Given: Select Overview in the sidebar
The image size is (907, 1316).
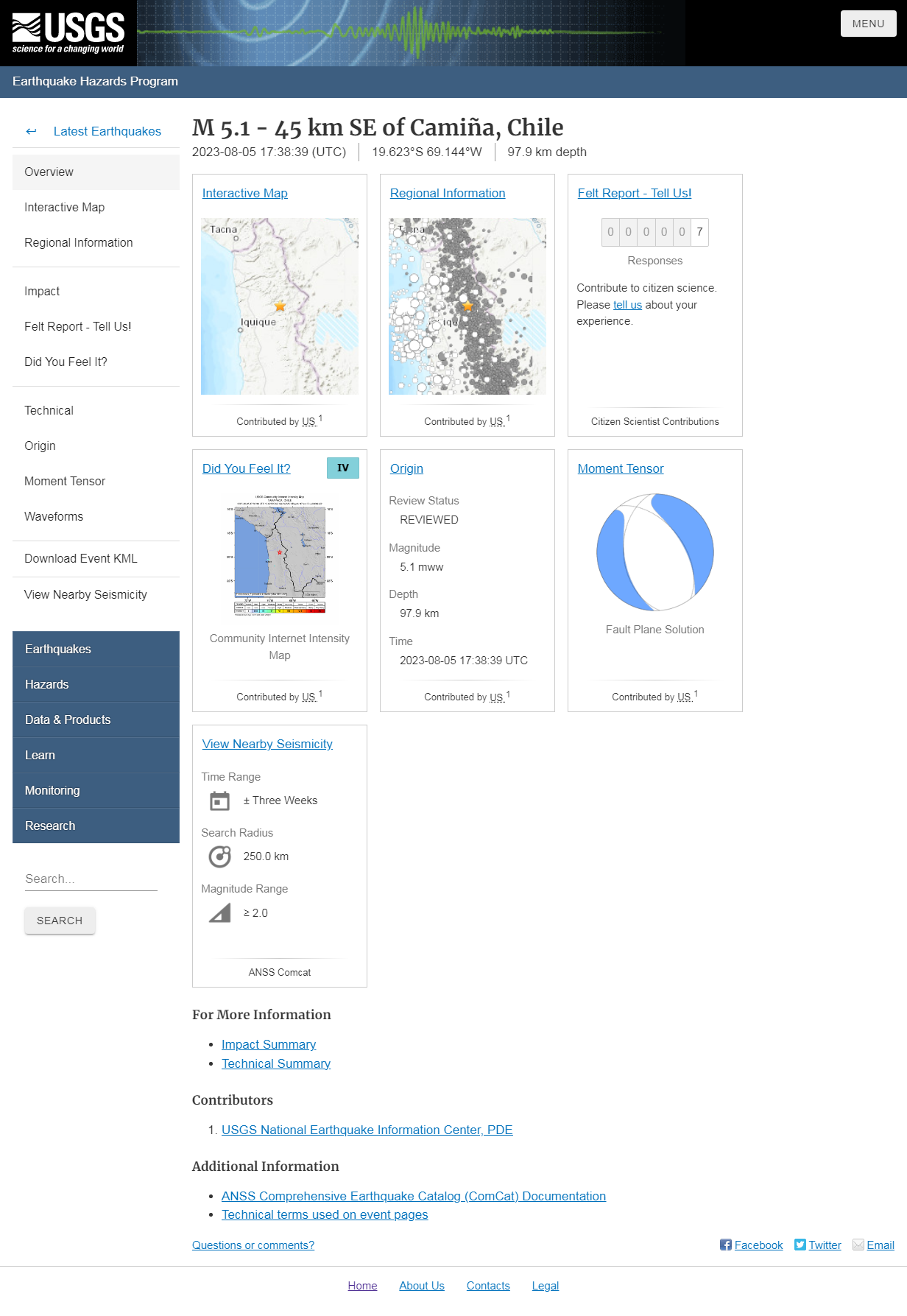Looking at the screenshot, I should click(x=96, y=172).
